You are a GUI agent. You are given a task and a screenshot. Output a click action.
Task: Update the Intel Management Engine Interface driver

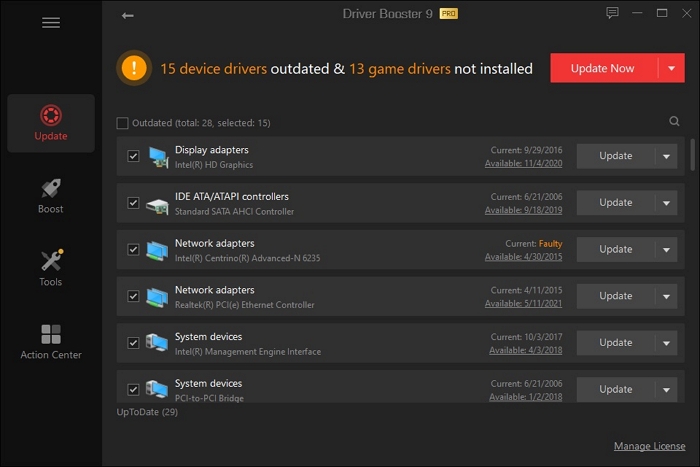tap(616, 343)
